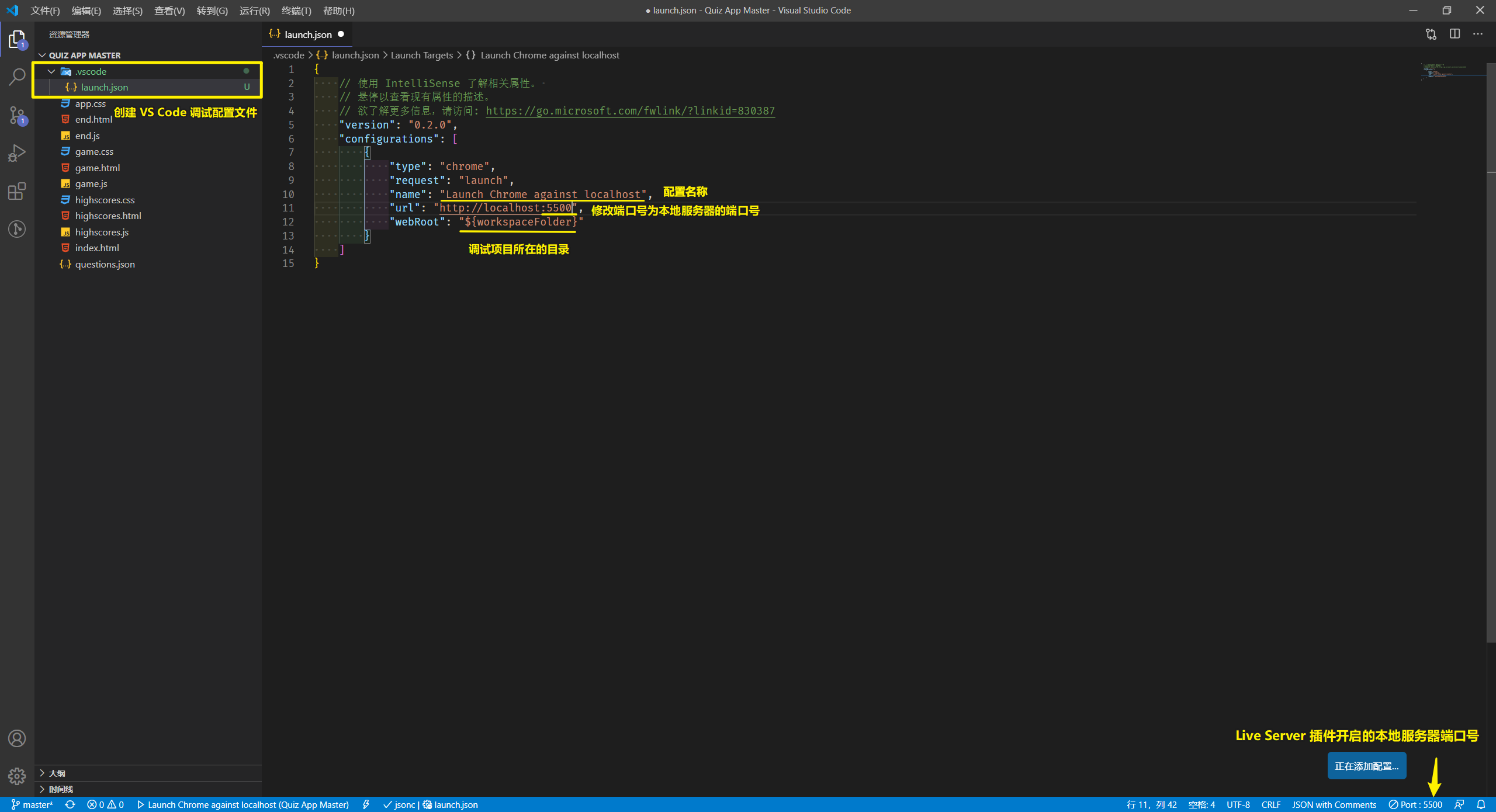Go to line via 行 11, 列 42
This screenshot has height=812, width=1496.
tap(1151, 804)
